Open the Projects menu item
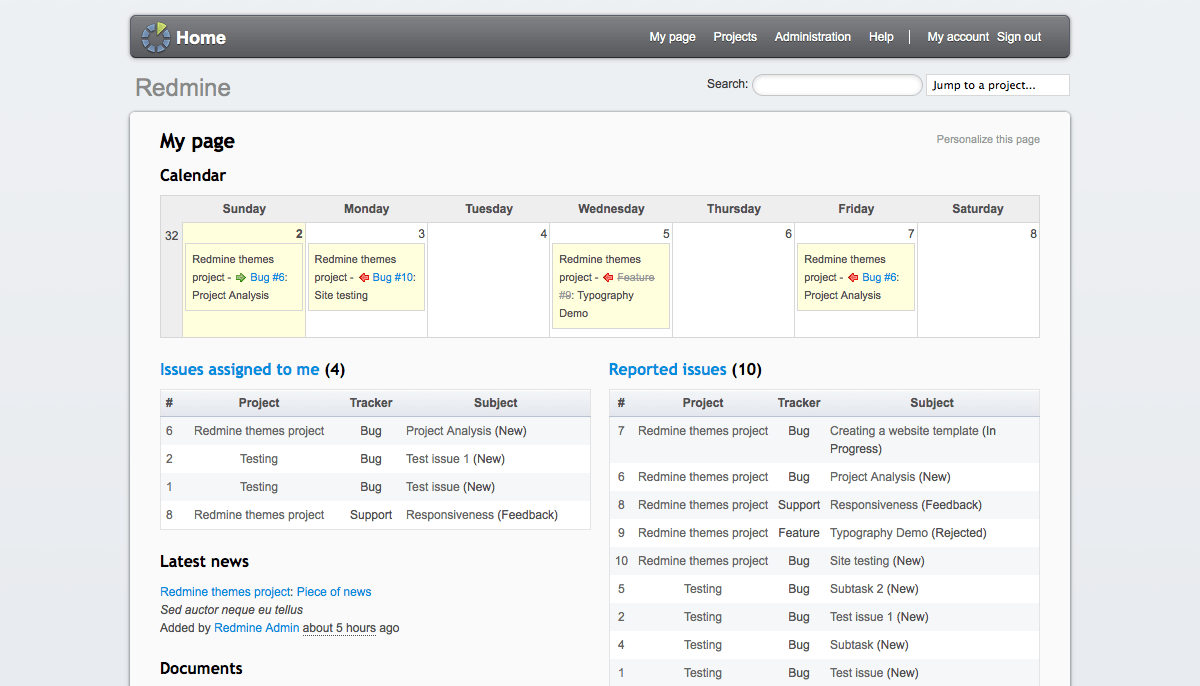 (735, 37)
